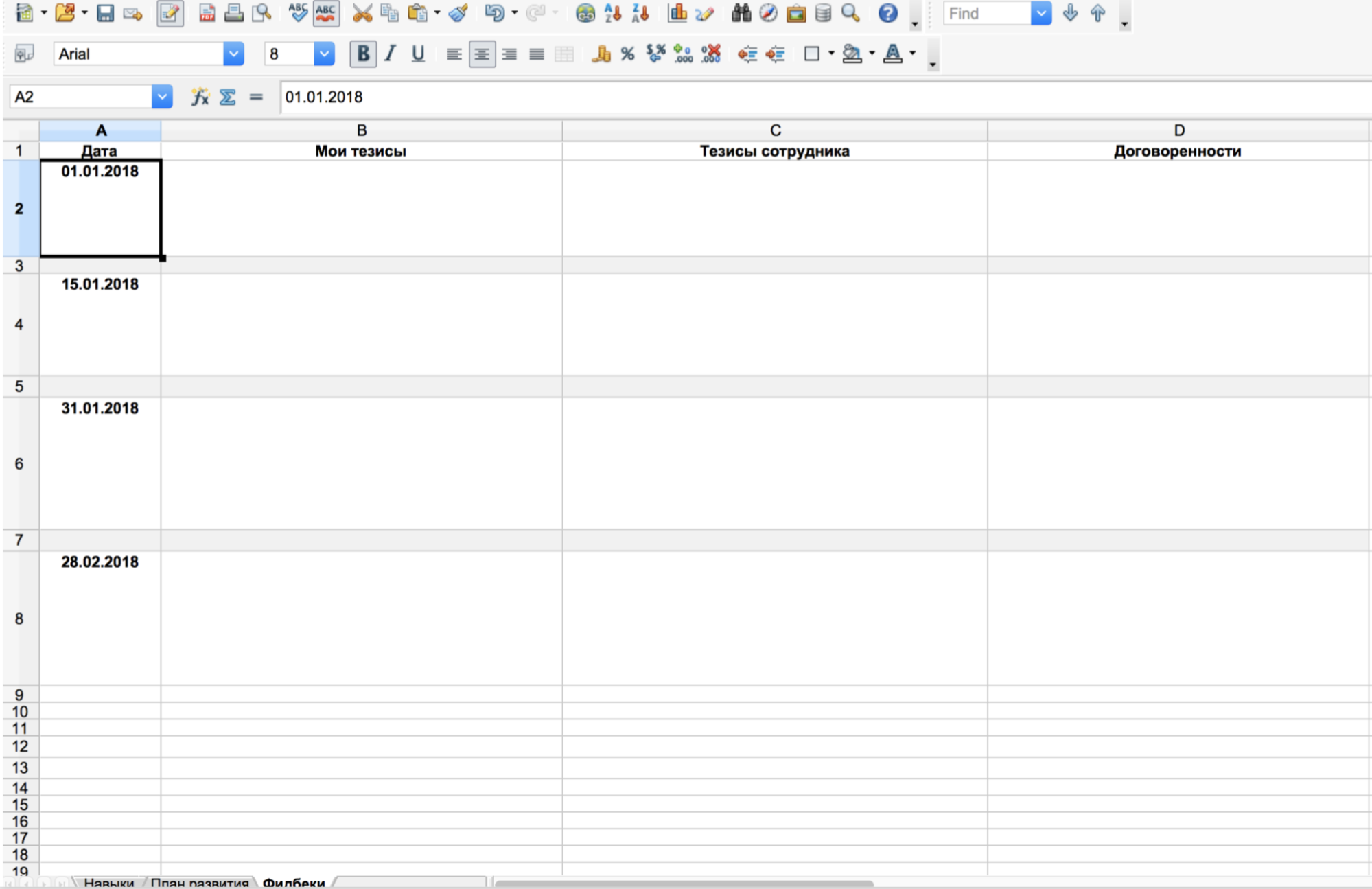The height and width of the screenshot is (889, 1372).
Task: Open Find and Replace binoculars
Action: 741,13
